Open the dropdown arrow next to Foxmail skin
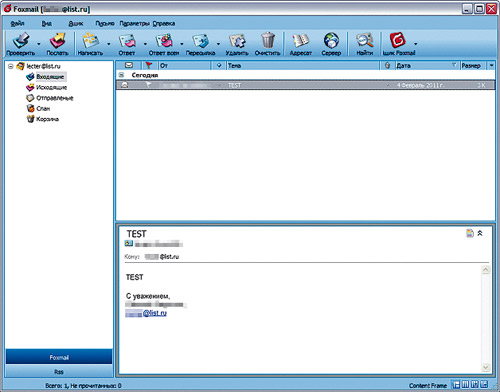 coord(416,44)
